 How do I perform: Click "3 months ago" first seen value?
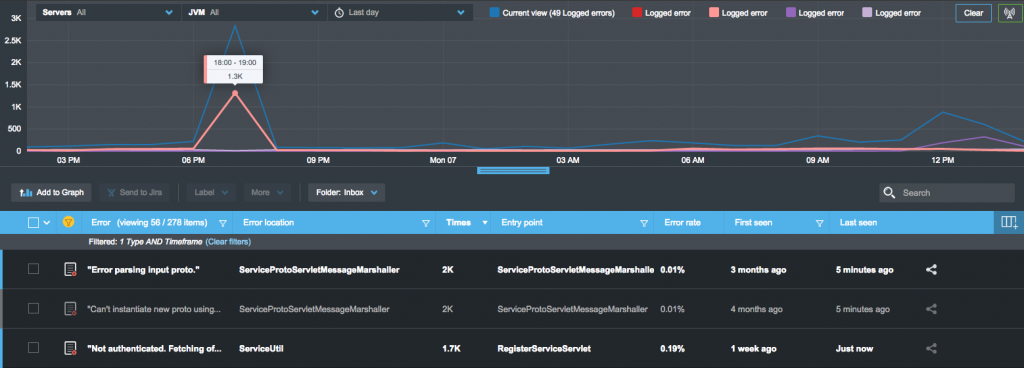pyautogui.click(x=758, y=269)
